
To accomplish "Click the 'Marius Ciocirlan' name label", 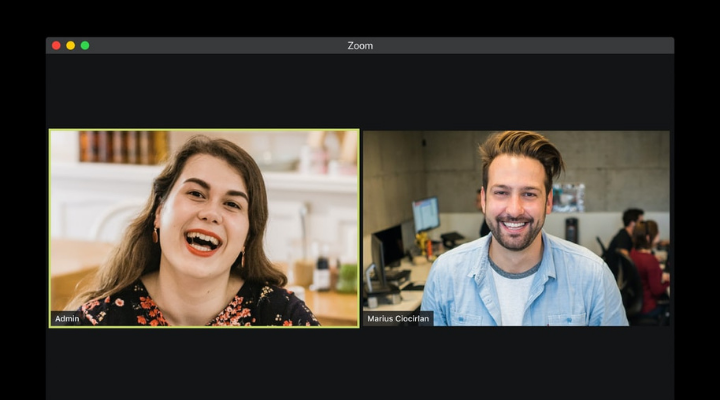I will (x=398, y=319).
